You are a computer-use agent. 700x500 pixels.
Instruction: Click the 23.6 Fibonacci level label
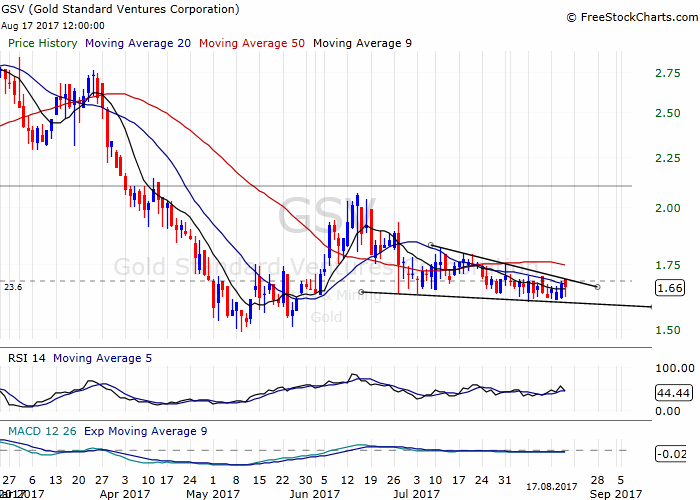[x=13, y=286]
